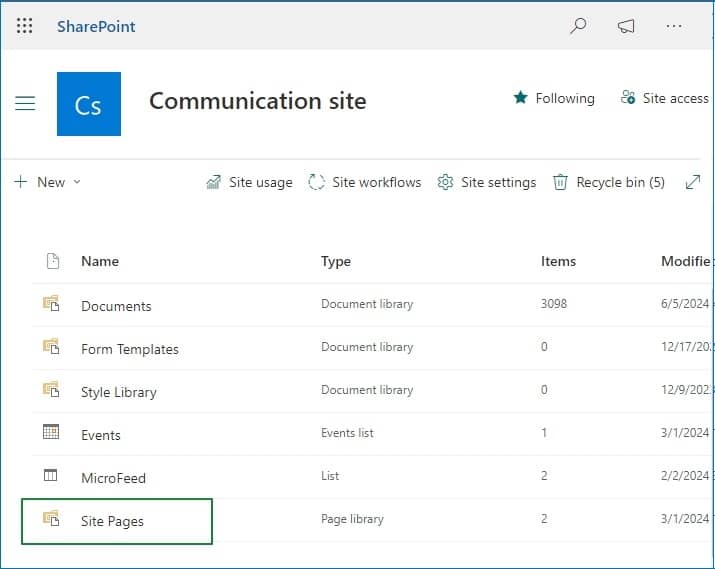The width and height of the screenshot is (715, 569).
Task: Click the file type column header icon
Action: 53,261
